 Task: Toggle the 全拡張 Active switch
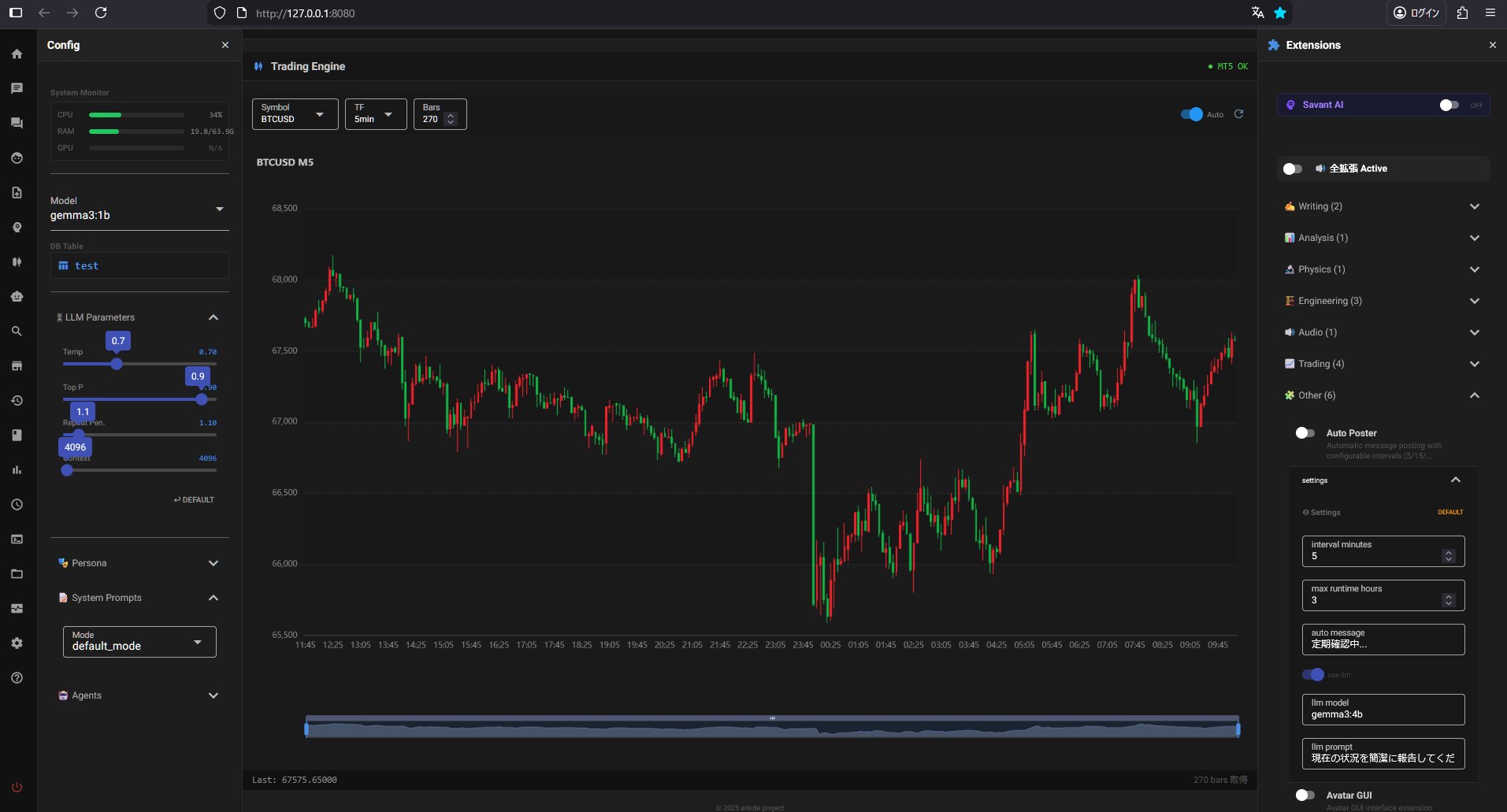pos(1292,169)
